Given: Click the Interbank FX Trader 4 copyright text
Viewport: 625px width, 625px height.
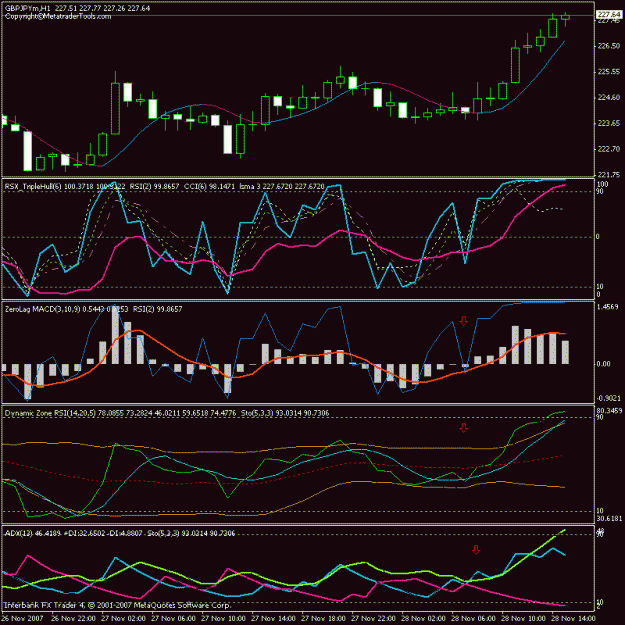Looking at the screenshot, I should point(117,605).
